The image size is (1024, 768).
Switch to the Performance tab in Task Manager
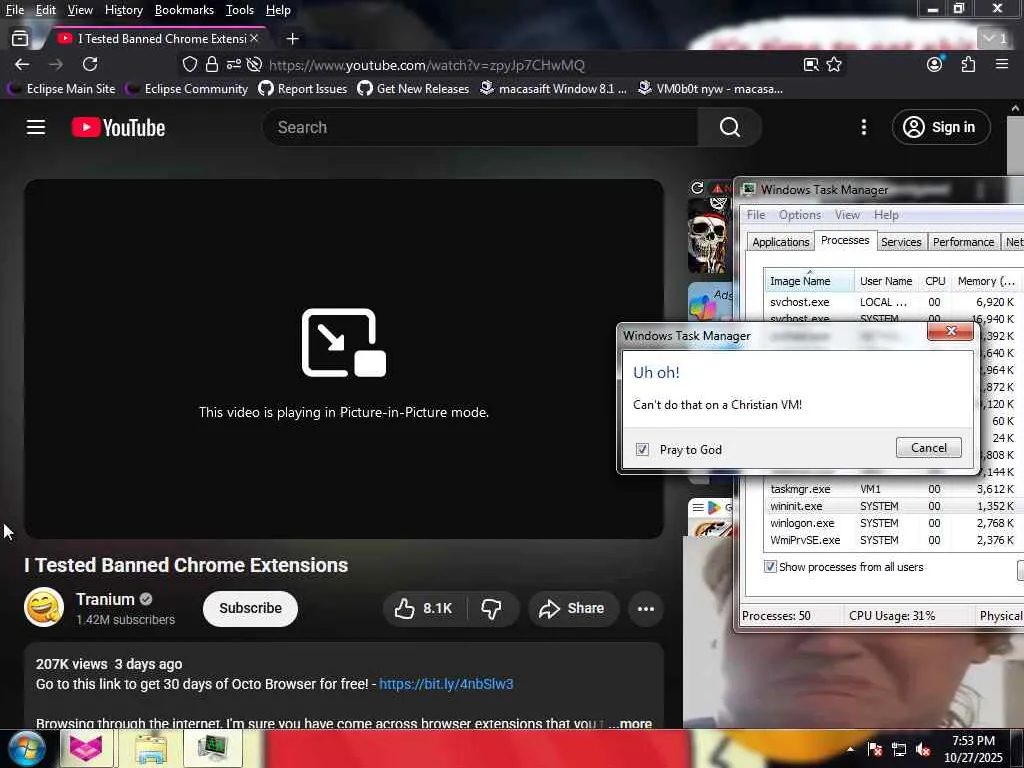click(963, 242)
